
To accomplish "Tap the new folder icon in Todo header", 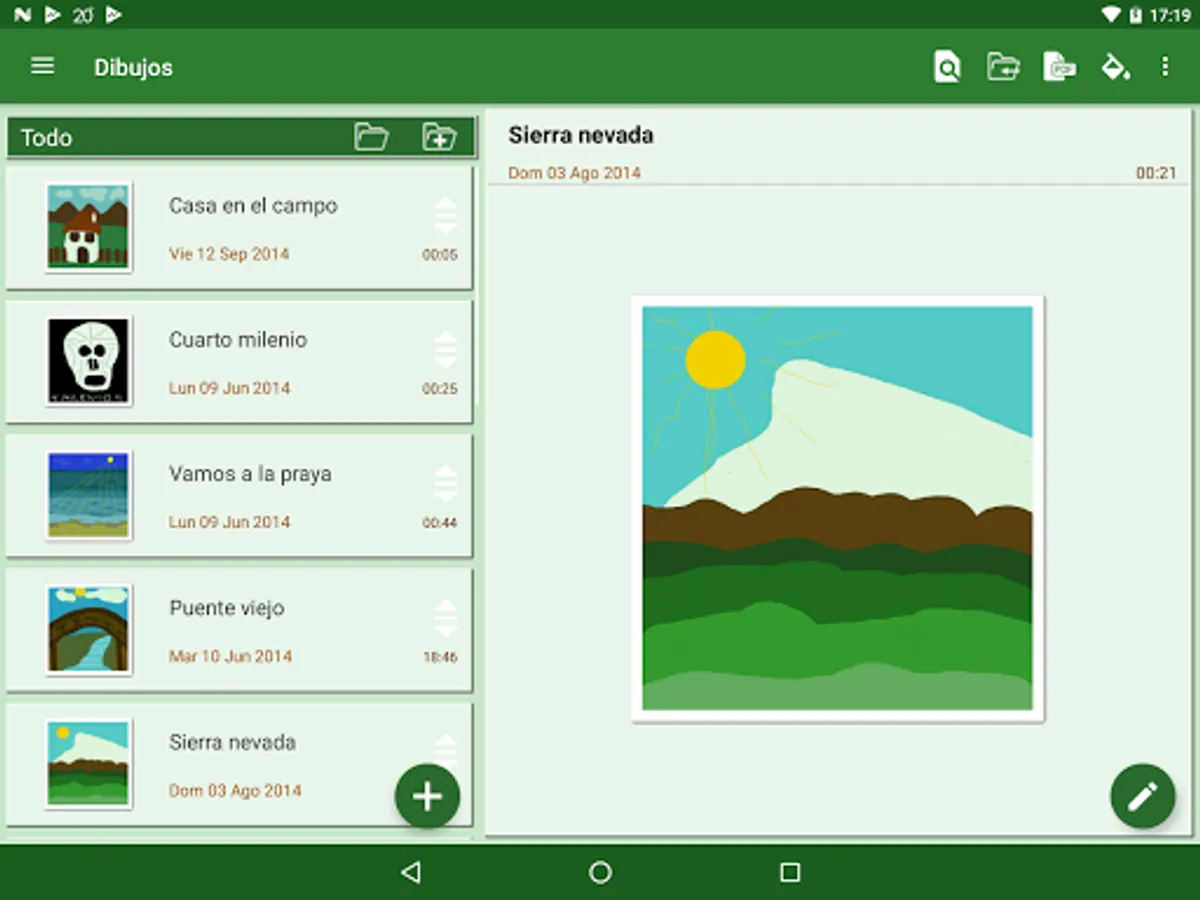I will pos(439,137).
